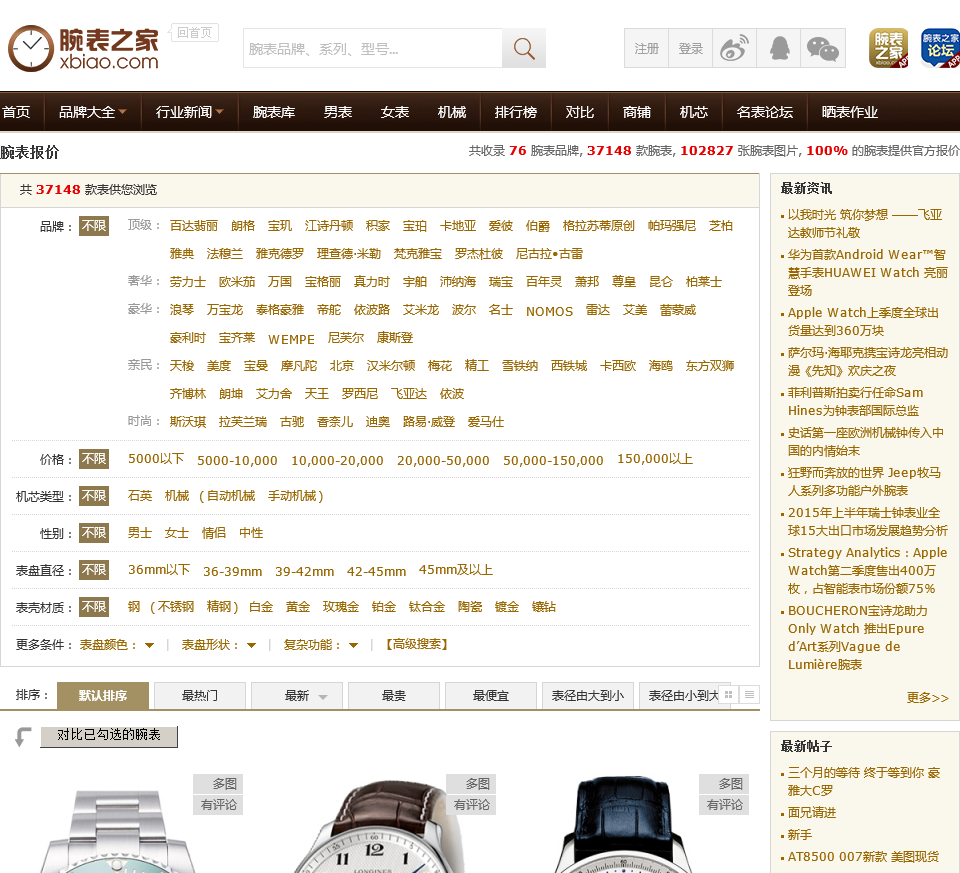Select 不限 for movement type filter

click(x=94, y=496)
